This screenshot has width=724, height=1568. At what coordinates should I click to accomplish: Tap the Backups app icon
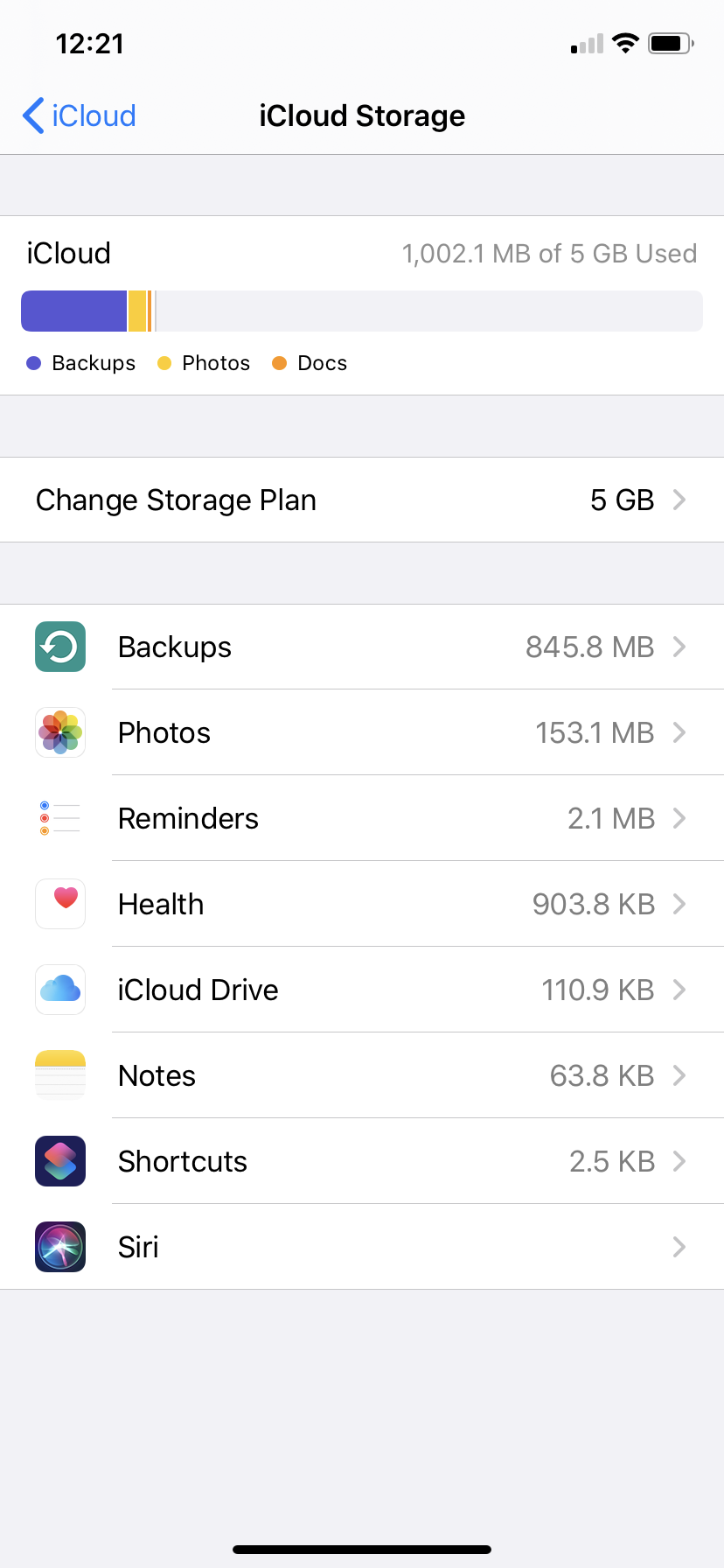coord(60,647)
